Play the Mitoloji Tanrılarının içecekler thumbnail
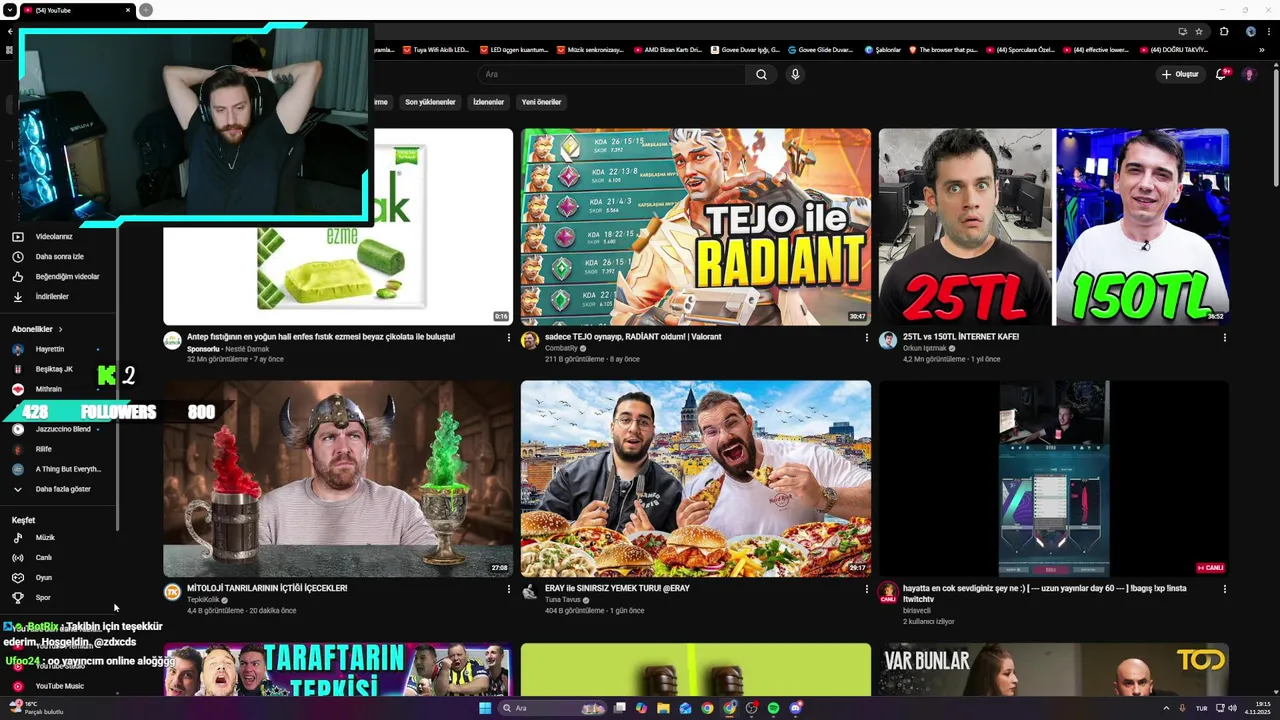1280x720 pixels. (x=338, y=479)
